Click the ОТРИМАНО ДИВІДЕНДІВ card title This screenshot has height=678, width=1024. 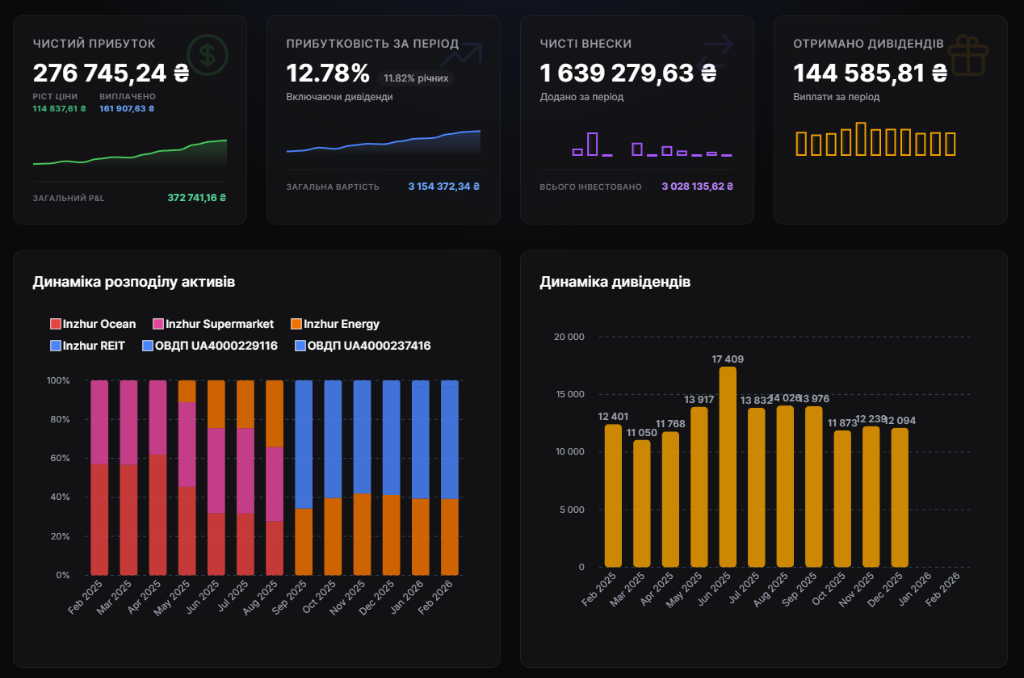click(868, 44)
